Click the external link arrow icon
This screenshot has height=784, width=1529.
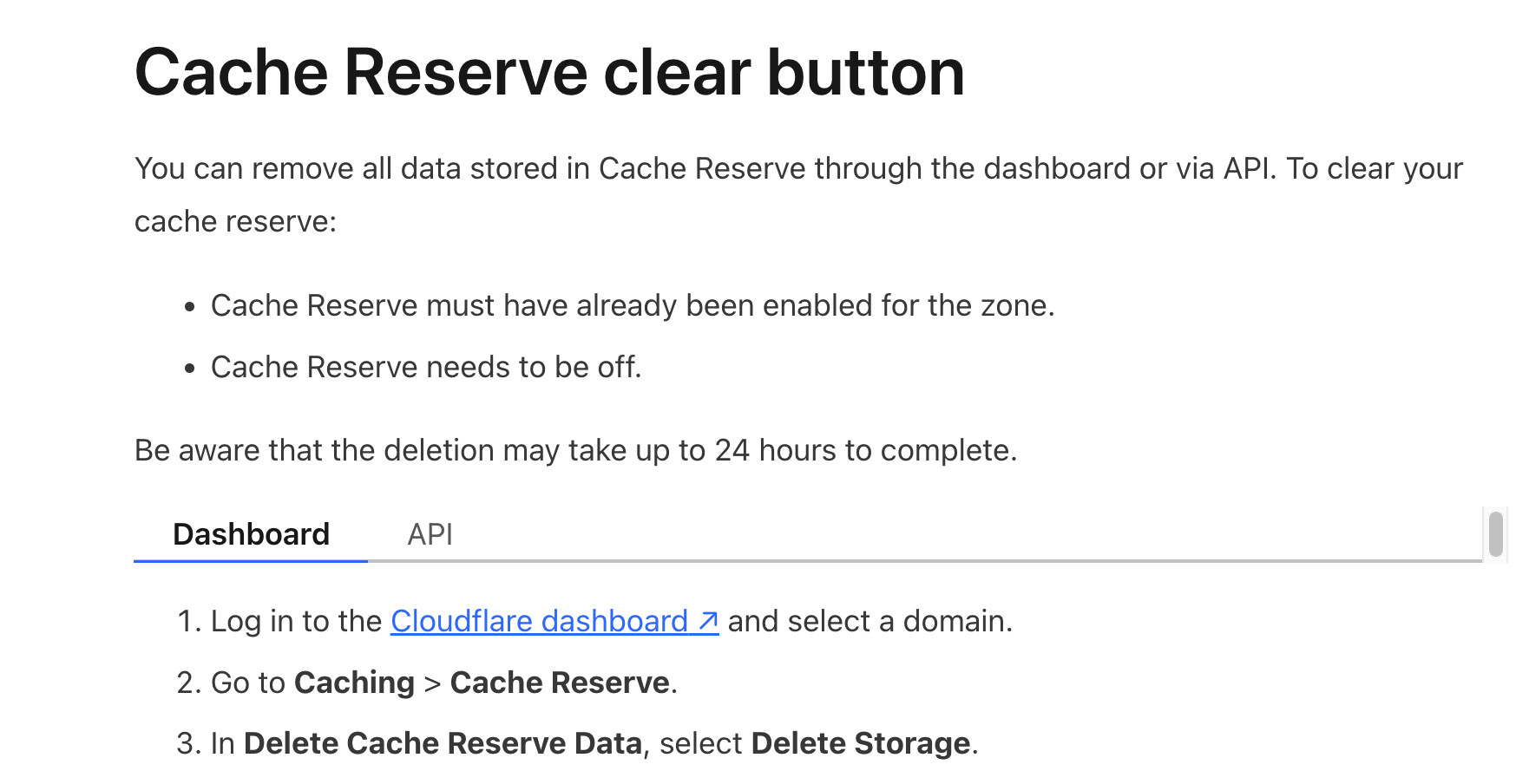pyautogui.click(x=708, y=621)
